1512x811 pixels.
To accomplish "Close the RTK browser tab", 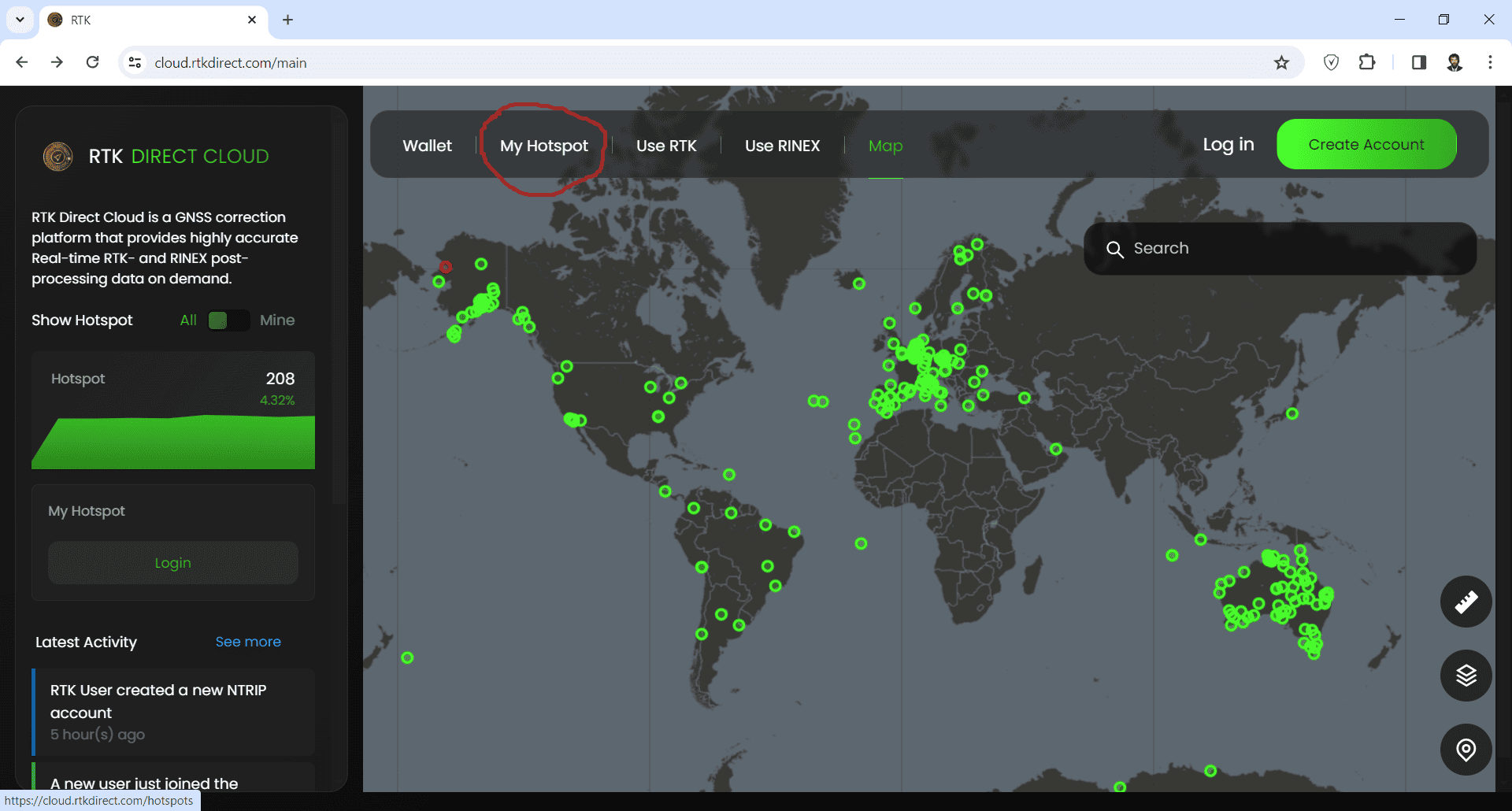I will point(252,20).
